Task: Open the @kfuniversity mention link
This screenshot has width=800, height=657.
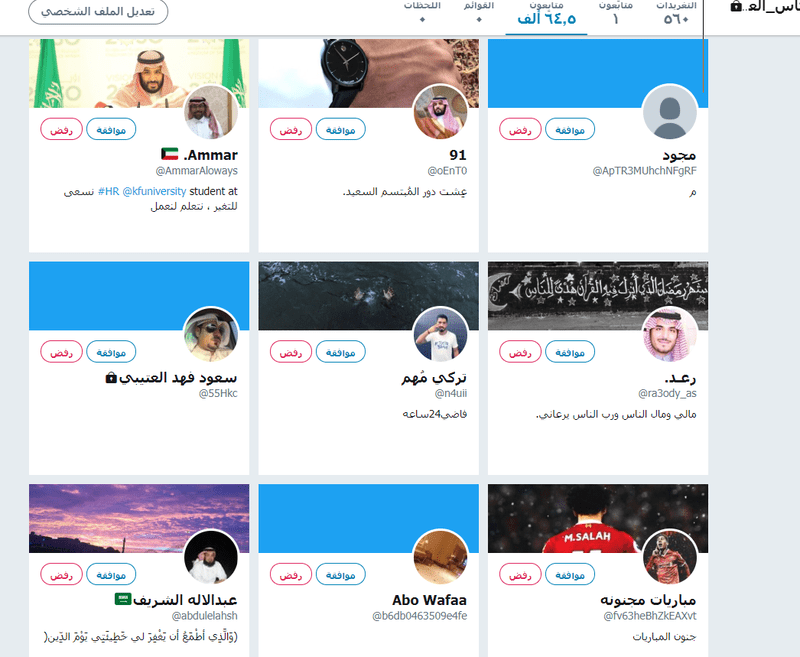Action: pyautogui.click(x=155, y=191)
